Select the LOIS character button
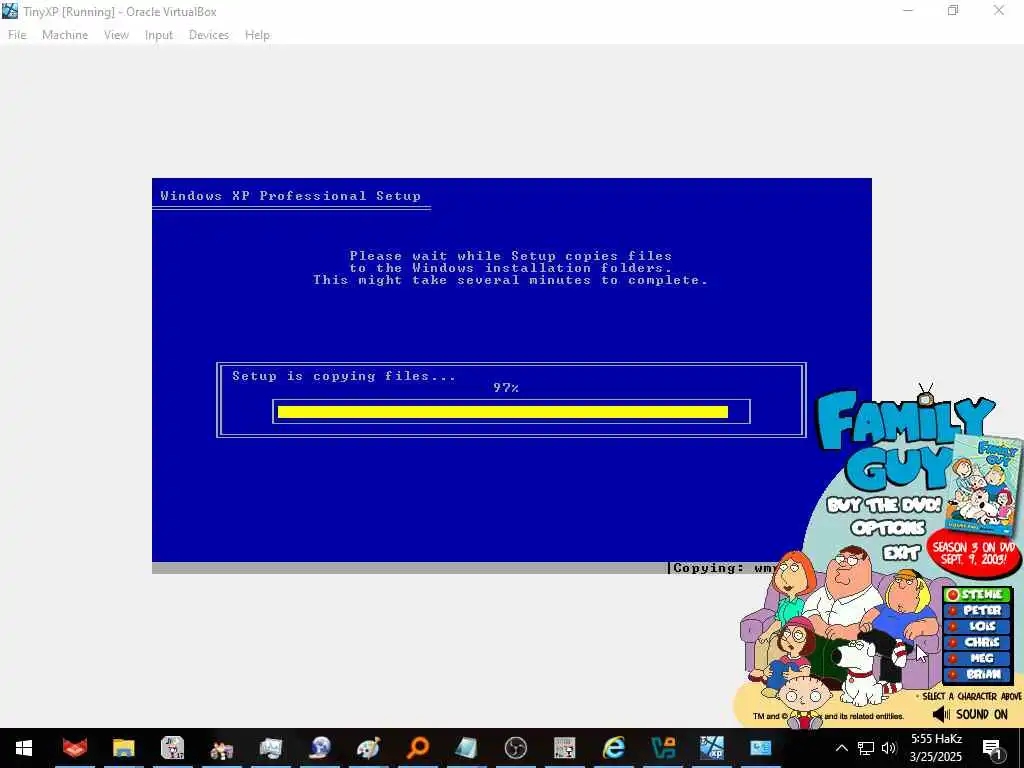 (x=977, y=626)
